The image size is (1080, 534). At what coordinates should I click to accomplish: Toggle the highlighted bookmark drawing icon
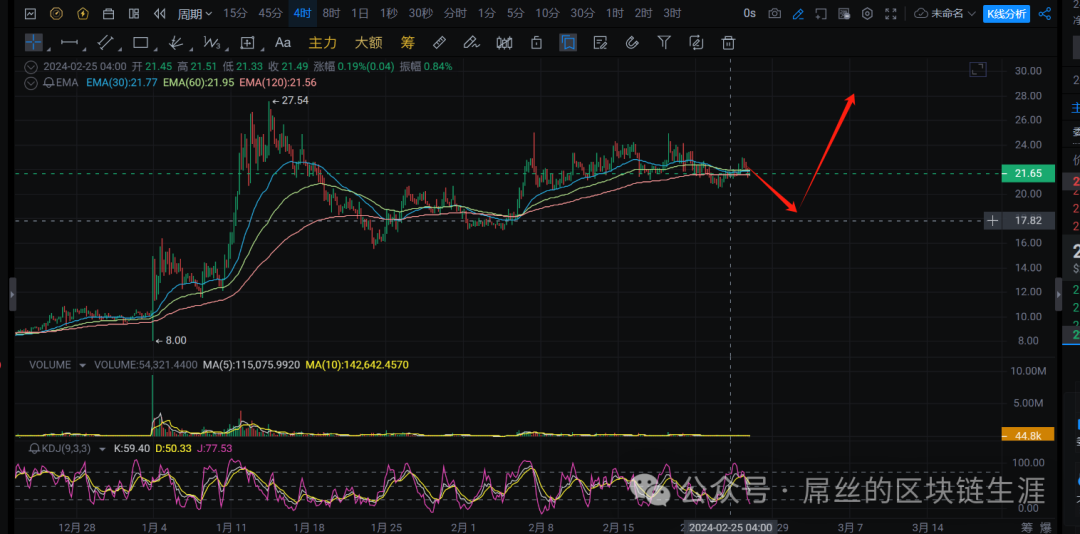568,43
